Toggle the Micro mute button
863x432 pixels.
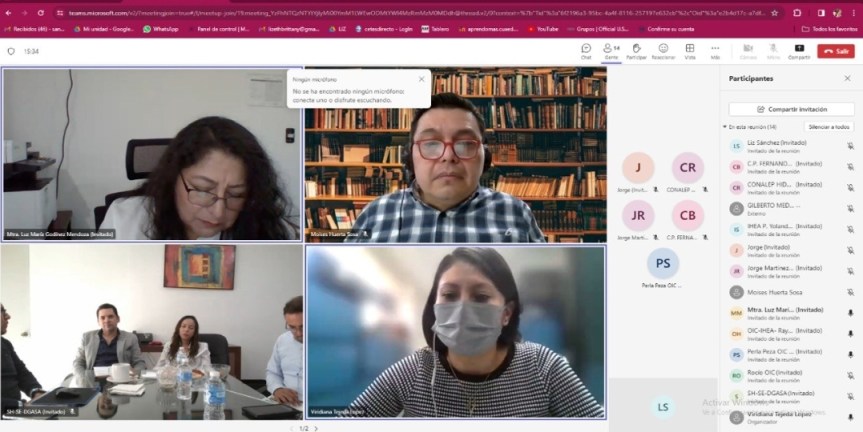coord(773,50)
